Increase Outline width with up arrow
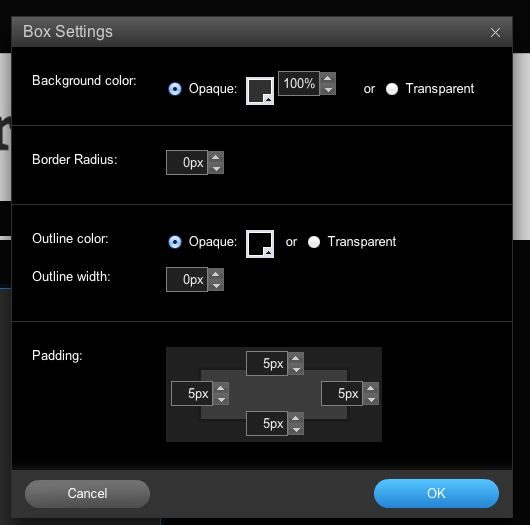Viewport: 530px width, 525px height. 216,274
